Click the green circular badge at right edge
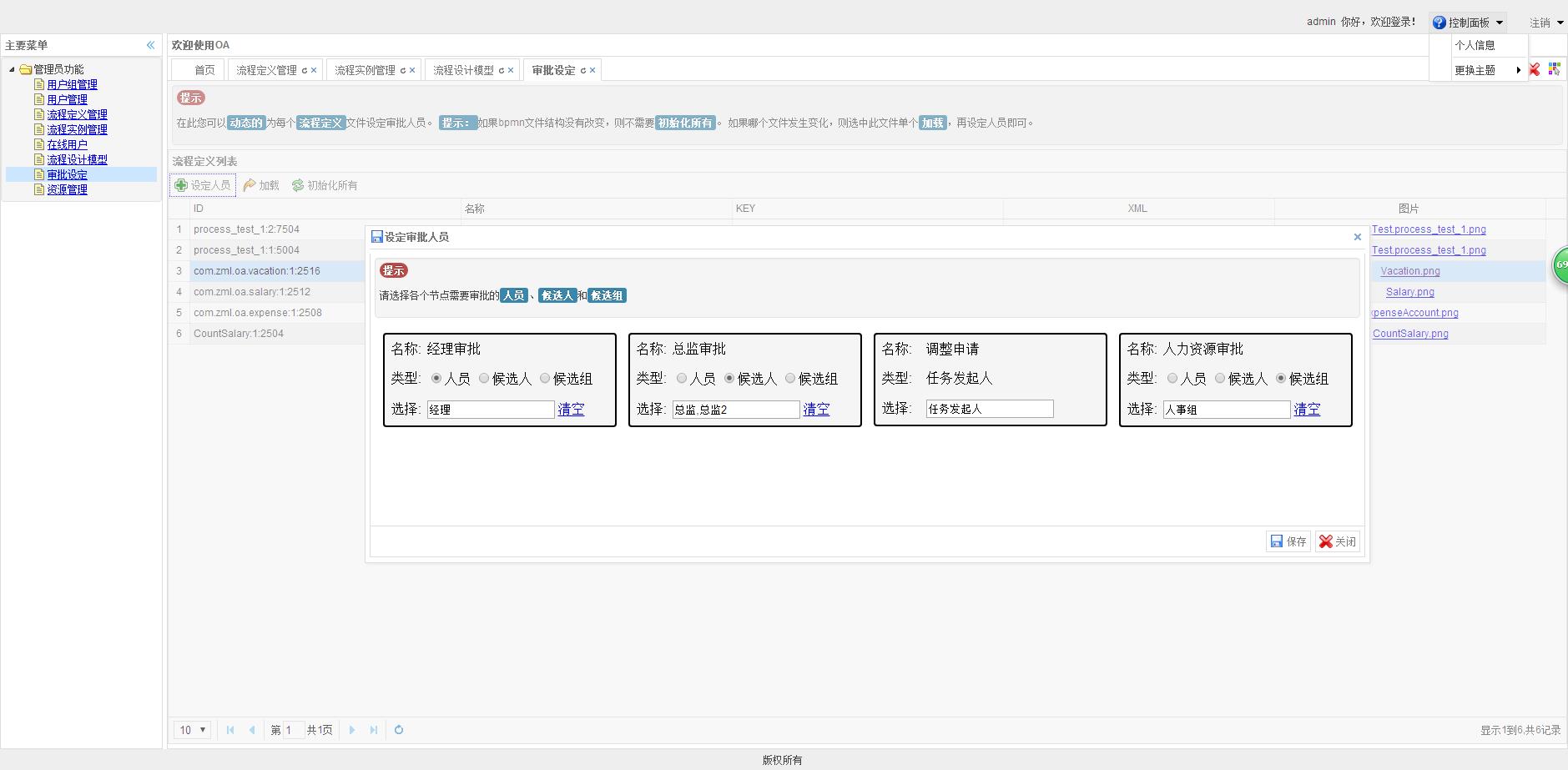Image resolution: width=1568 pixels, height=770 pixels. [1560, 264]
